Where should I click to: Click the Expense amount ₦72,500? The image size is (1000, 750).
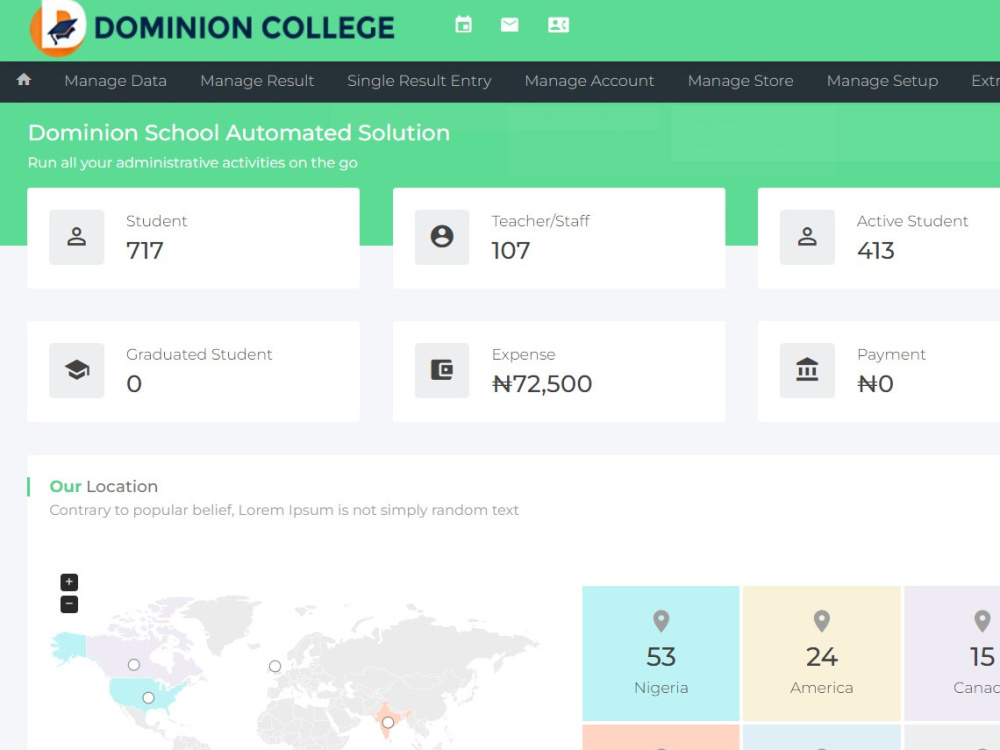click(x=542, y=384)
